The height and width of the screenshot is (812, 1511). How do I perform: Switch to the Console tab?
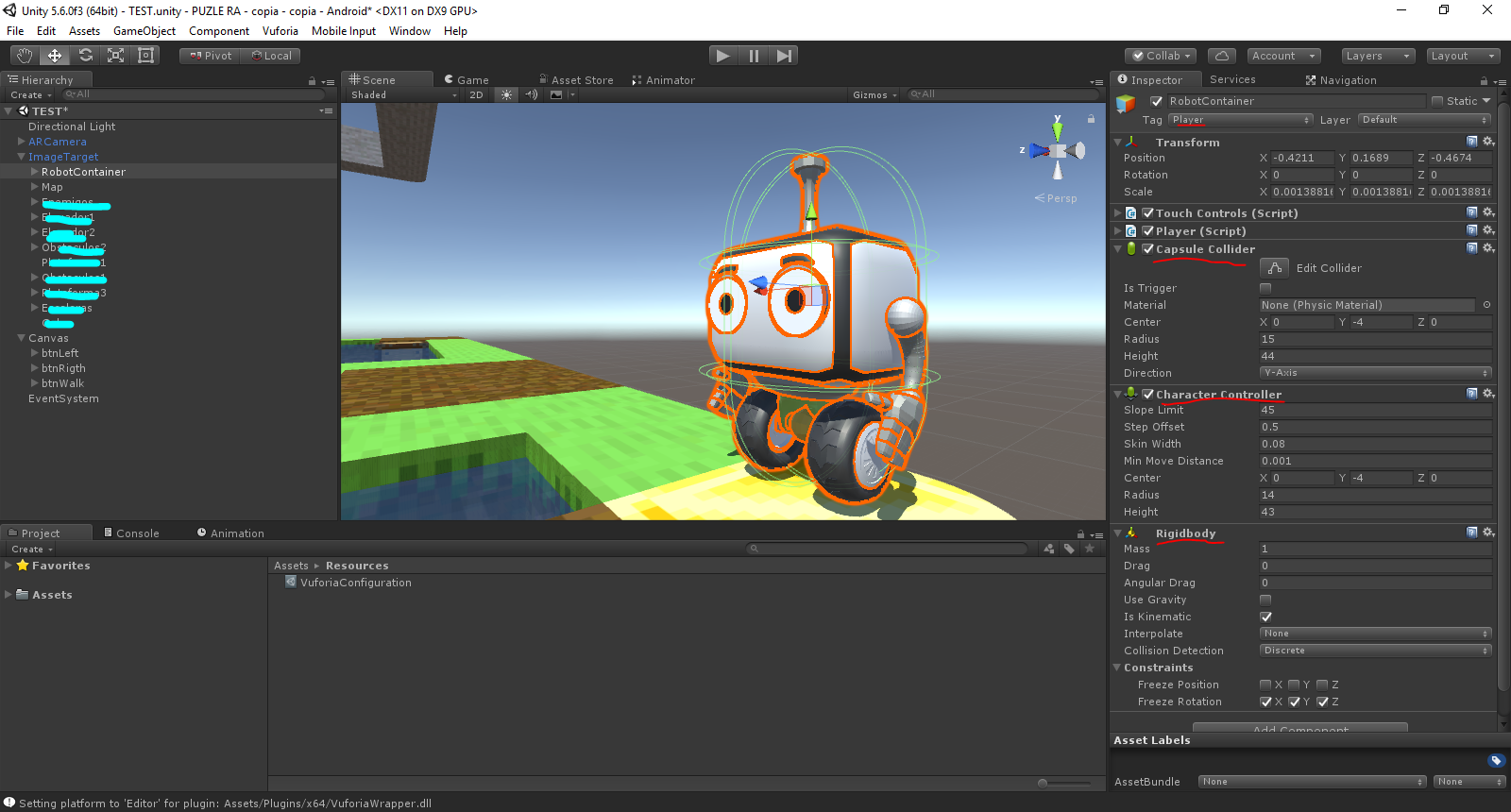(131, 533)
